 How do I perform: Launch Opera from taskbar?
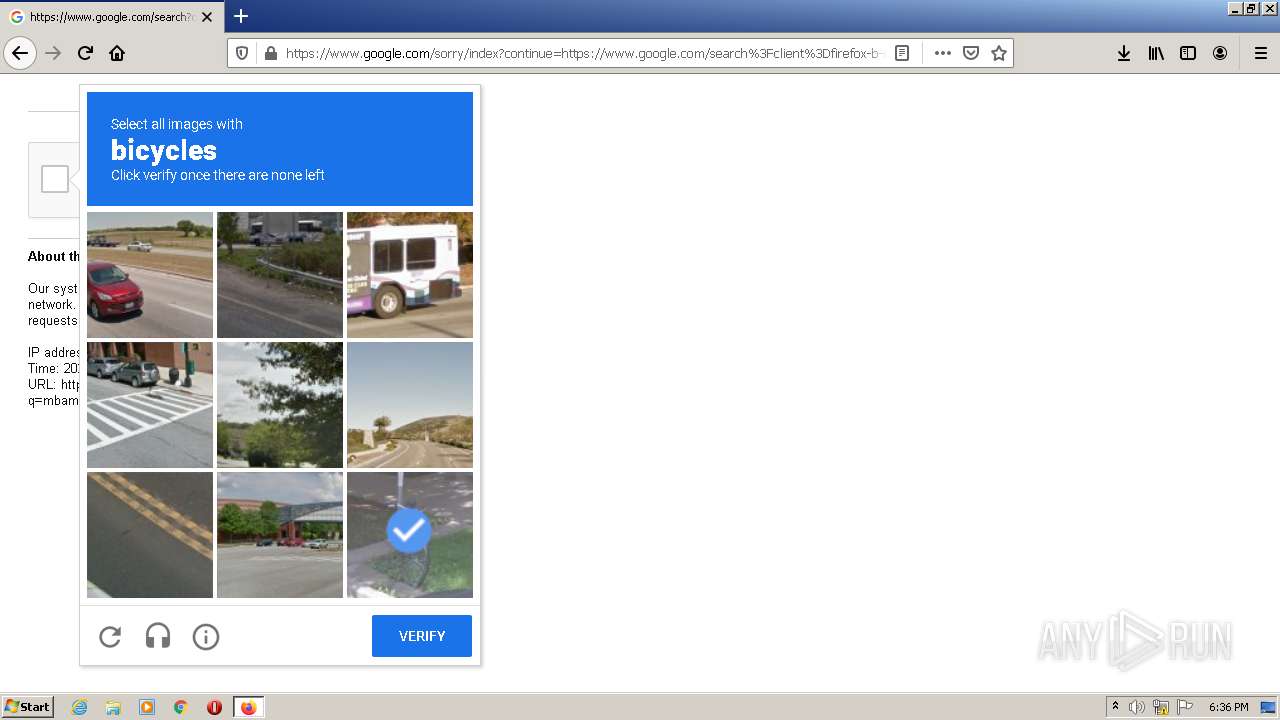click(214, 707)
